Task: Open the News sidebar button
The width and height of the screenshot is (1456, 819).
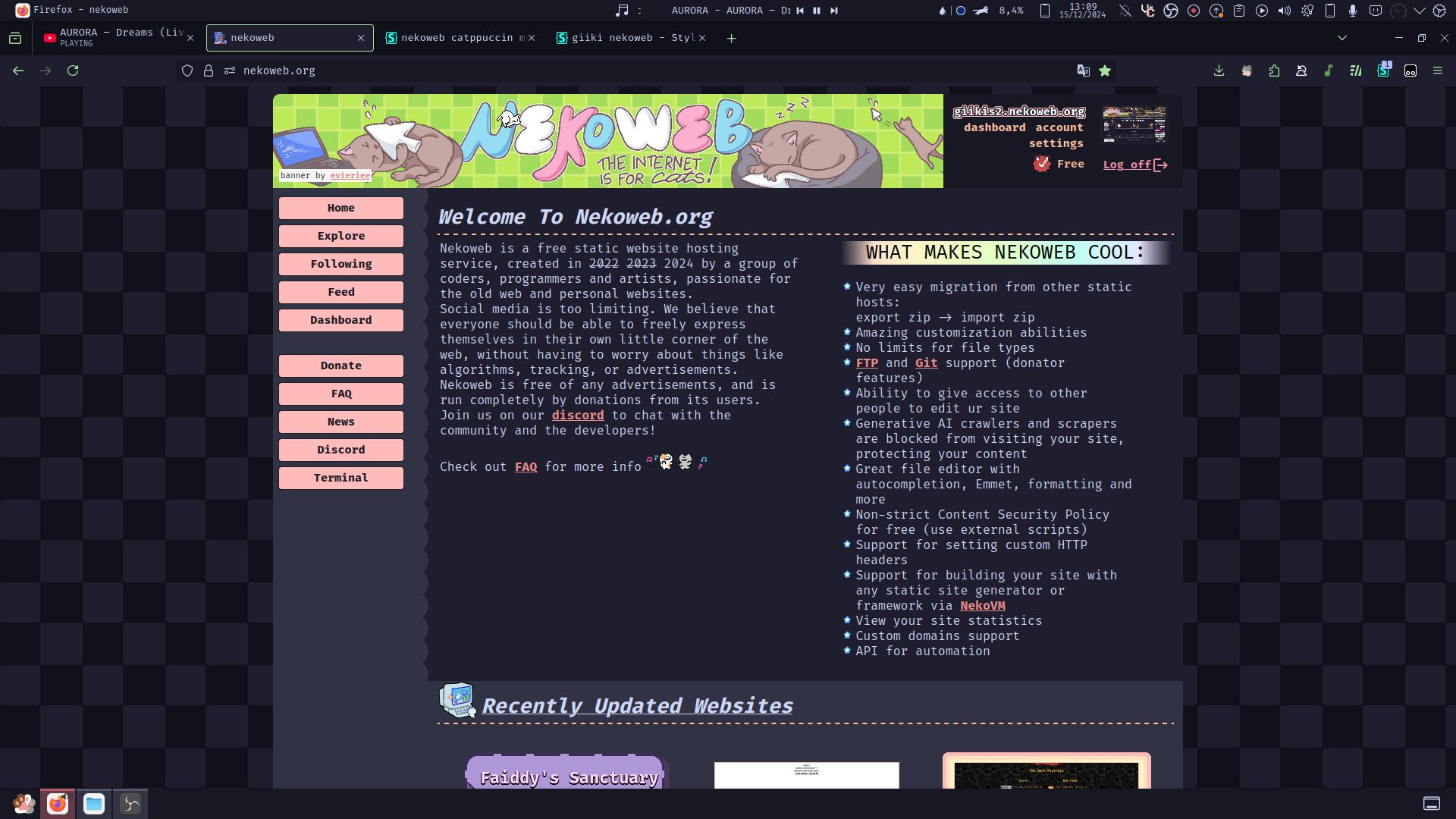Action: pos(341,422)
